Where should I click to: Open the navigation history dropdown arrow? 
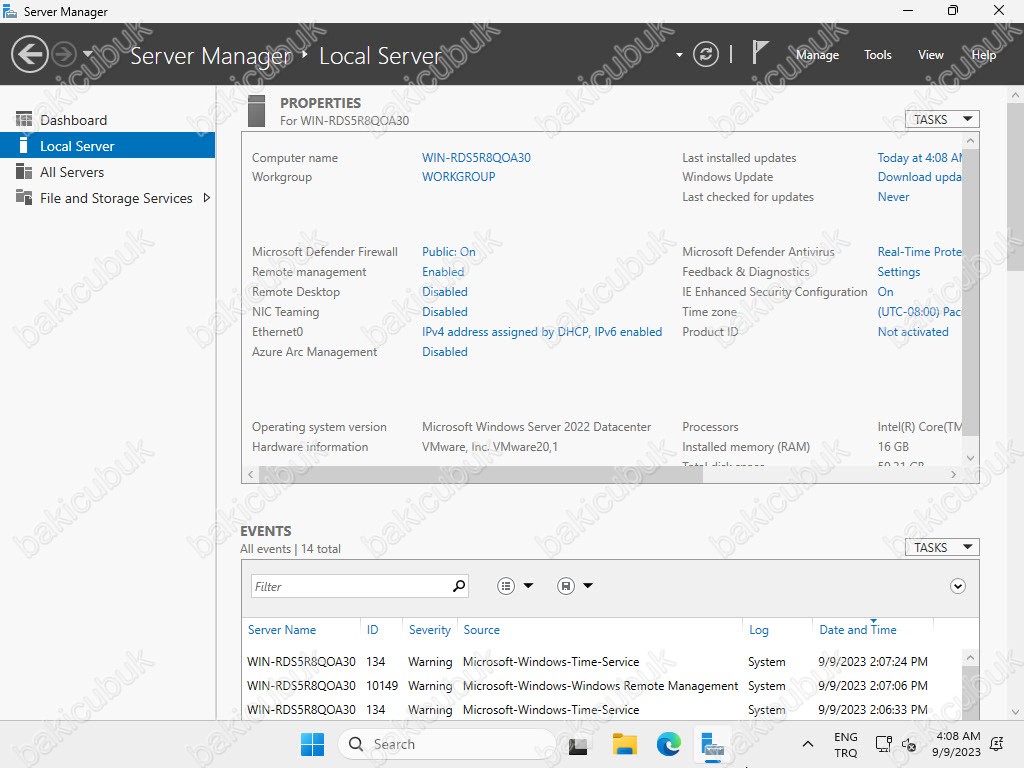click(88, 54)
